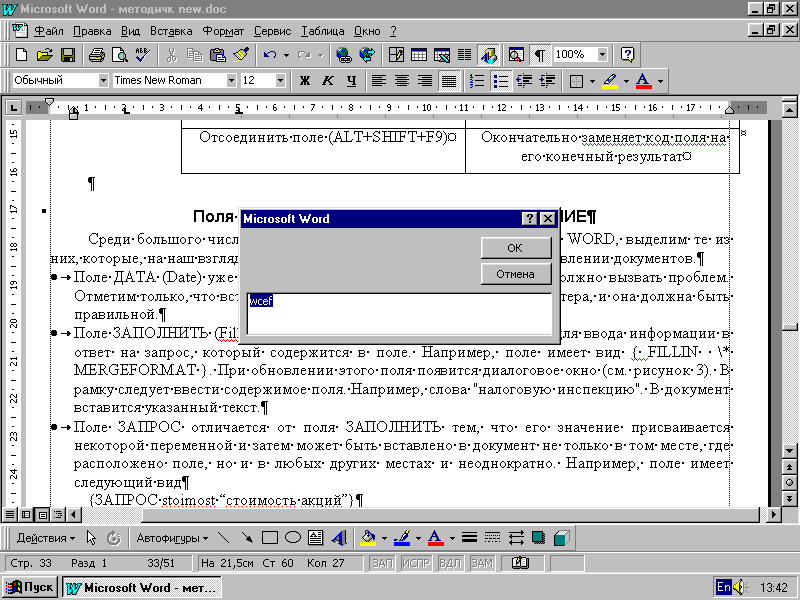Expand the Times New Roman font list
800x600 pixels.
point(231,81)
